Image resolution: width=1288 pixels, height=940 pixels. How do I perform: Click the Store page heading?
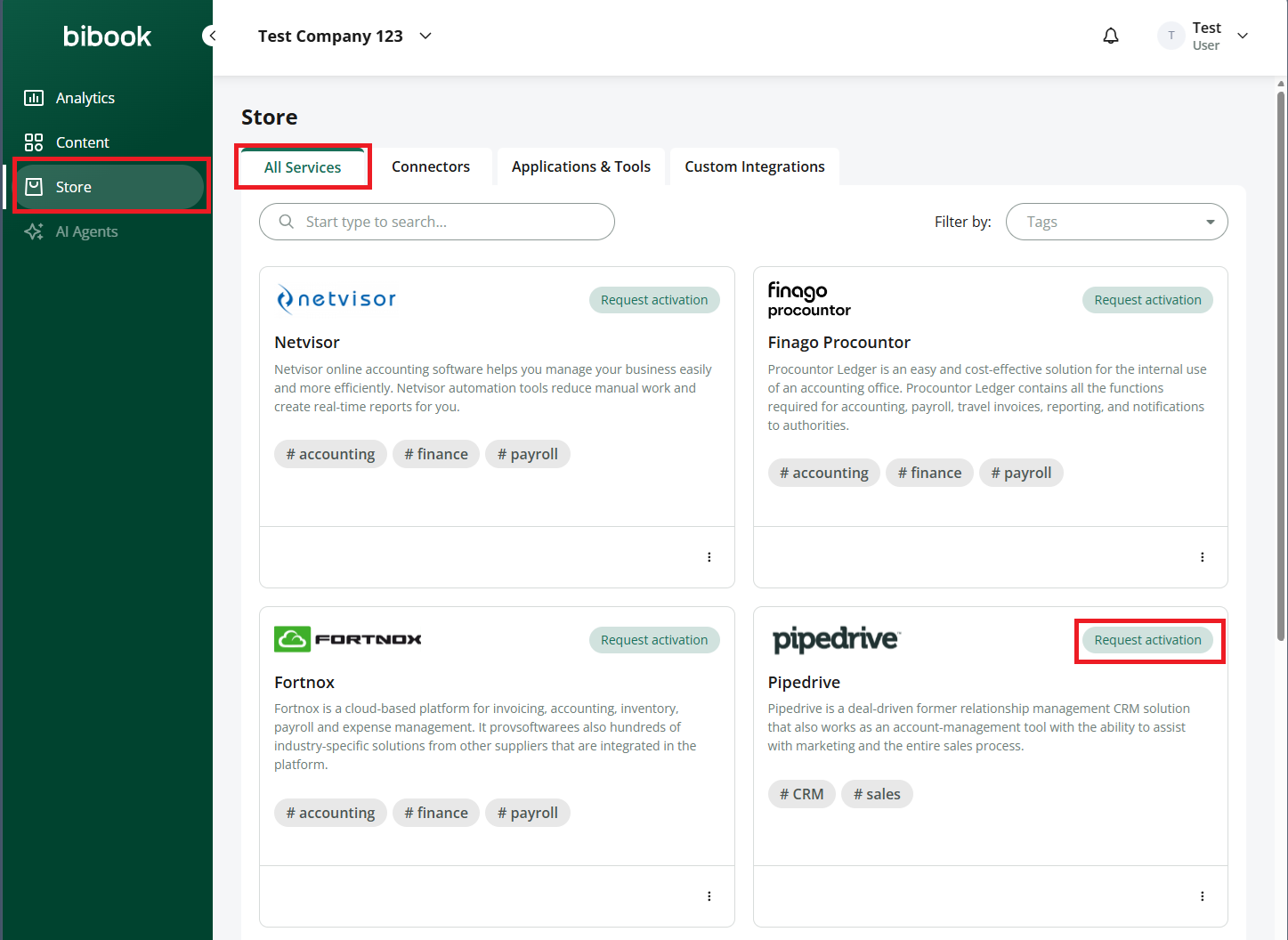[x=270, y=117]
